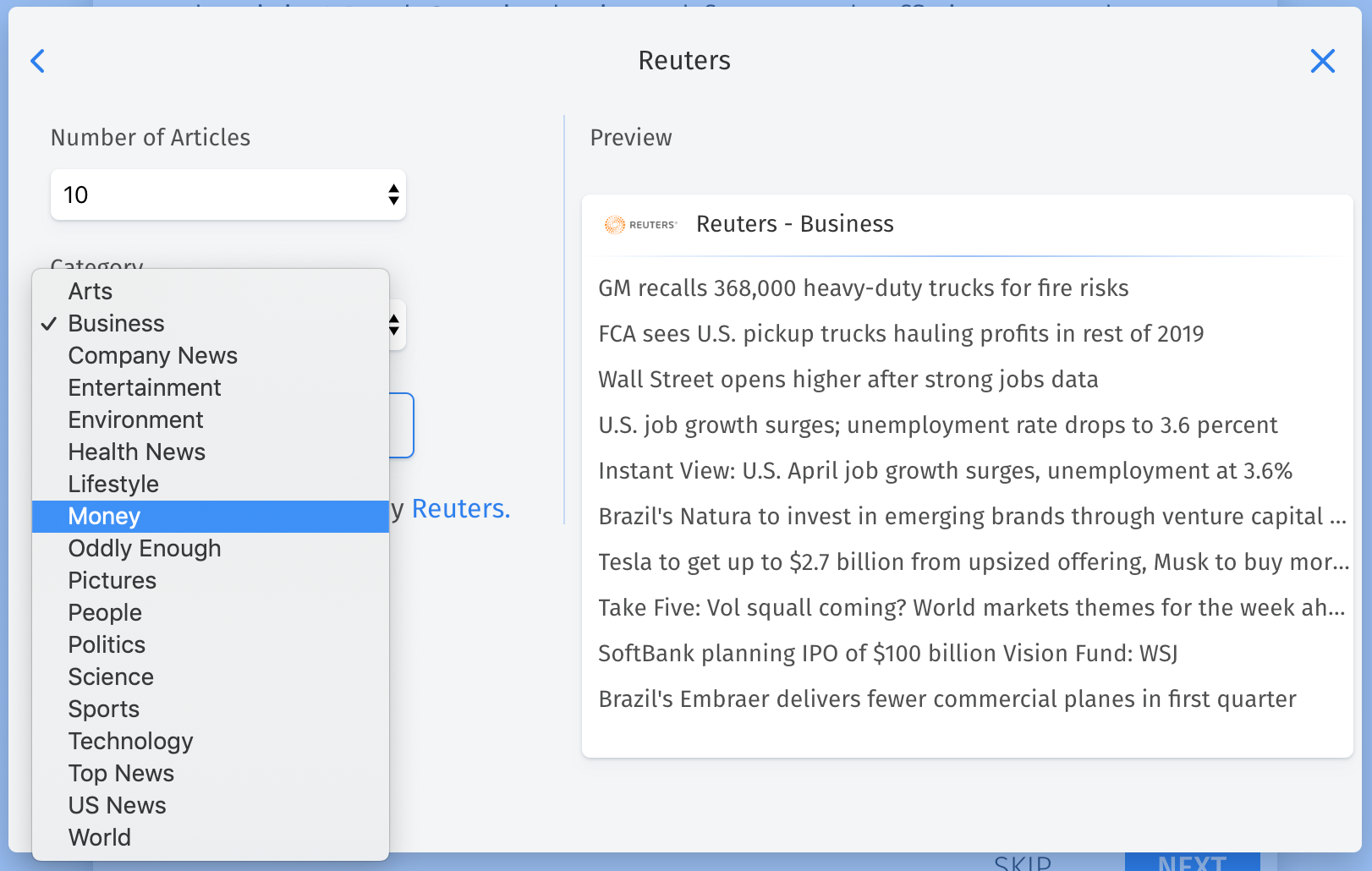The width and height of the screenshot is (1372, 871).
Task: Open Instant View: U.S. April job headline
Action: (x=946, y=471)
